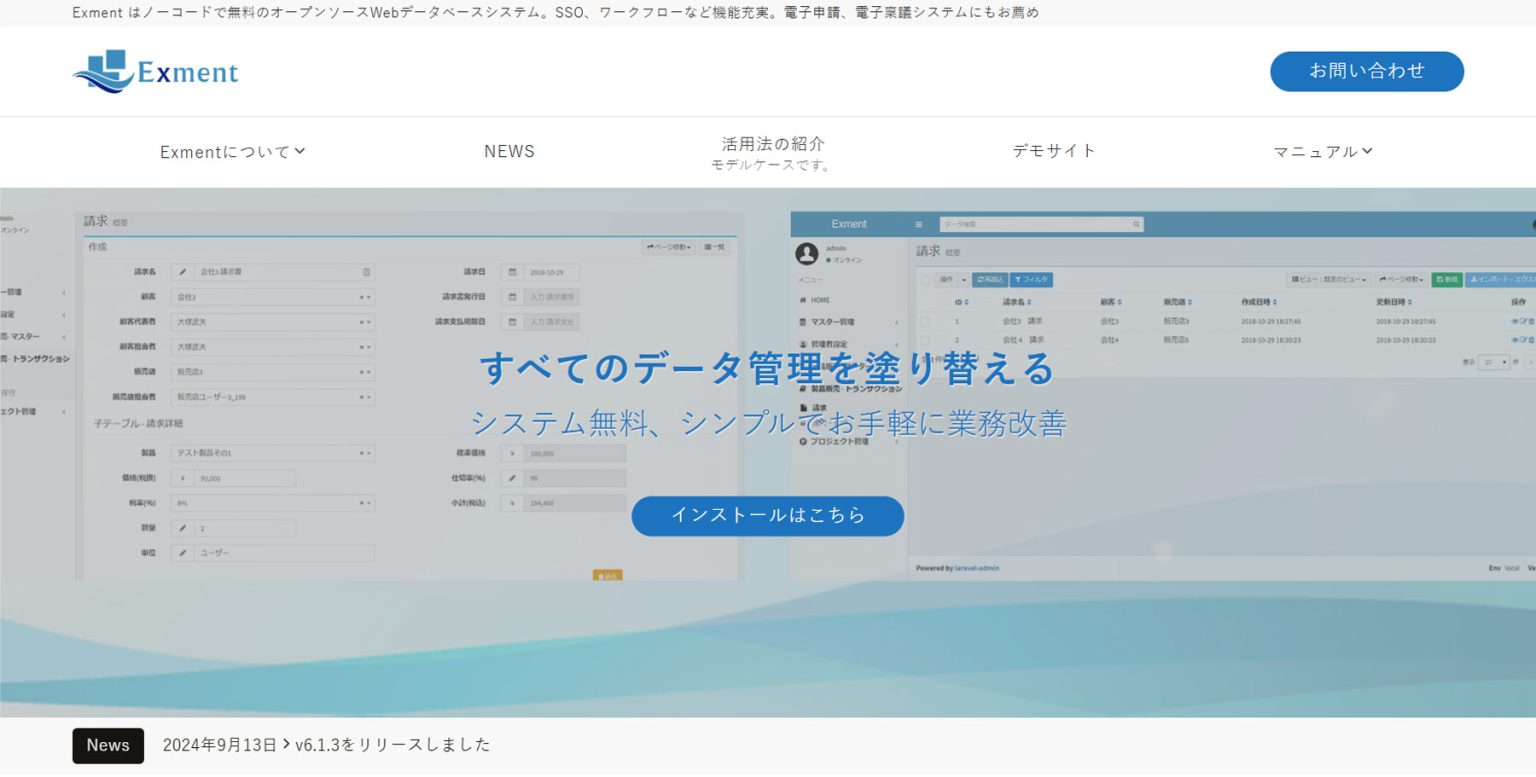Screen dimensions: 1536x777
Task: Click the admin user avatar icon
Action: [x=806, y=253]
